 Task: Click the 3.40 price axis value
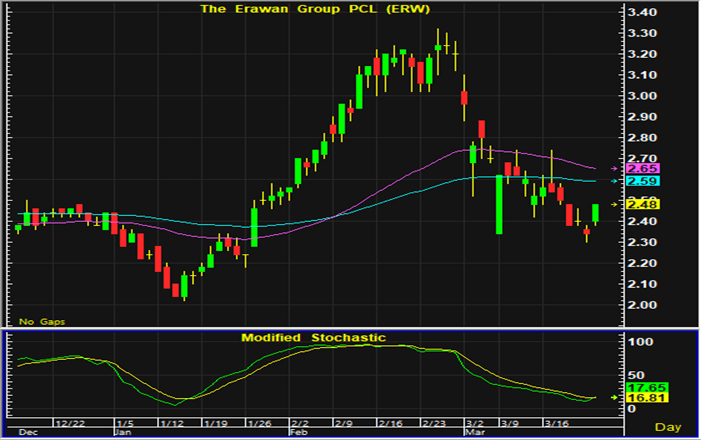tap(640, 12)
